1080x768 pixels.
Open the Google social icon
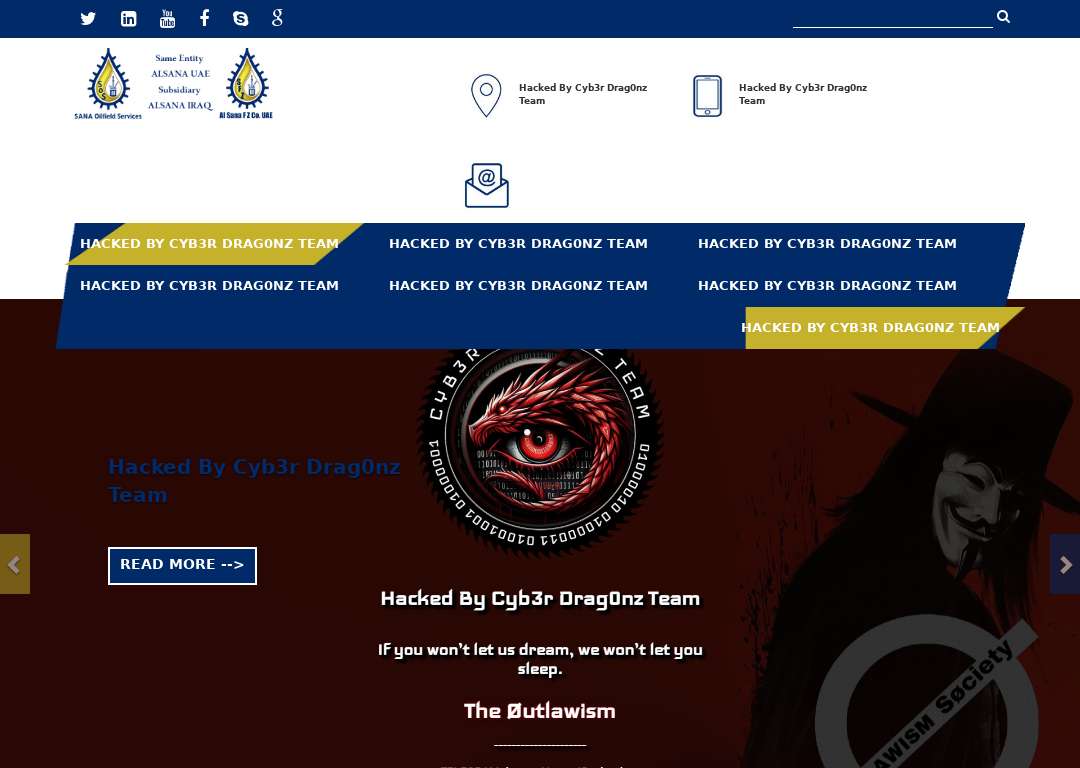[x=278, y=18]
